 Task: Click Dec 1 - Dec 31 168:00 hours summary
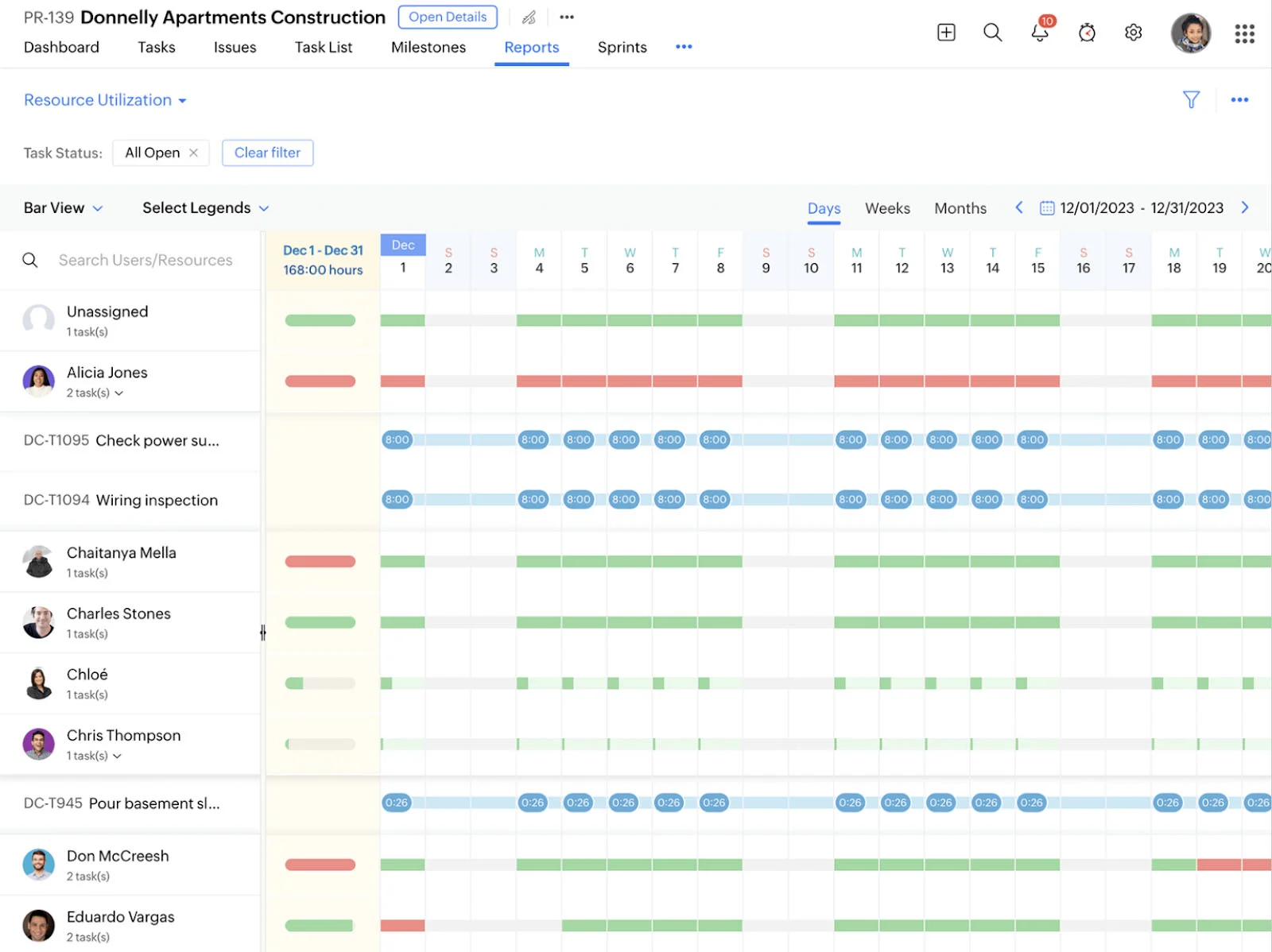click(323, 260)
